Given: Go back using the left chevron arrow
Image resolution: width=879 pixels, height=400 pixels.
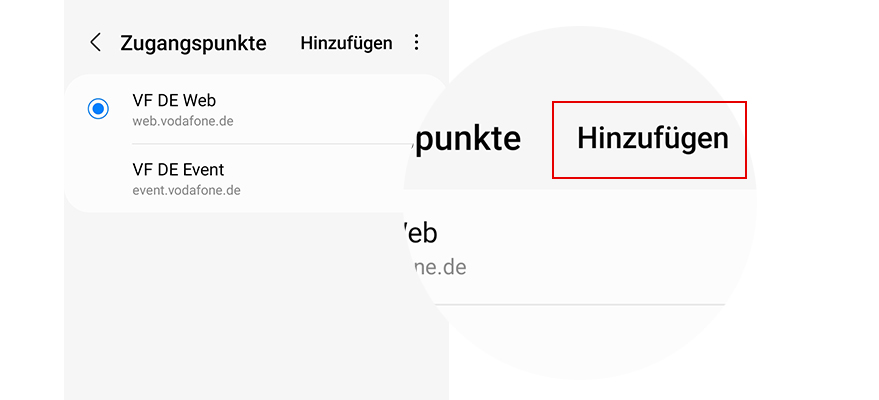Looking at the screenshot, I should click(96, 43).
